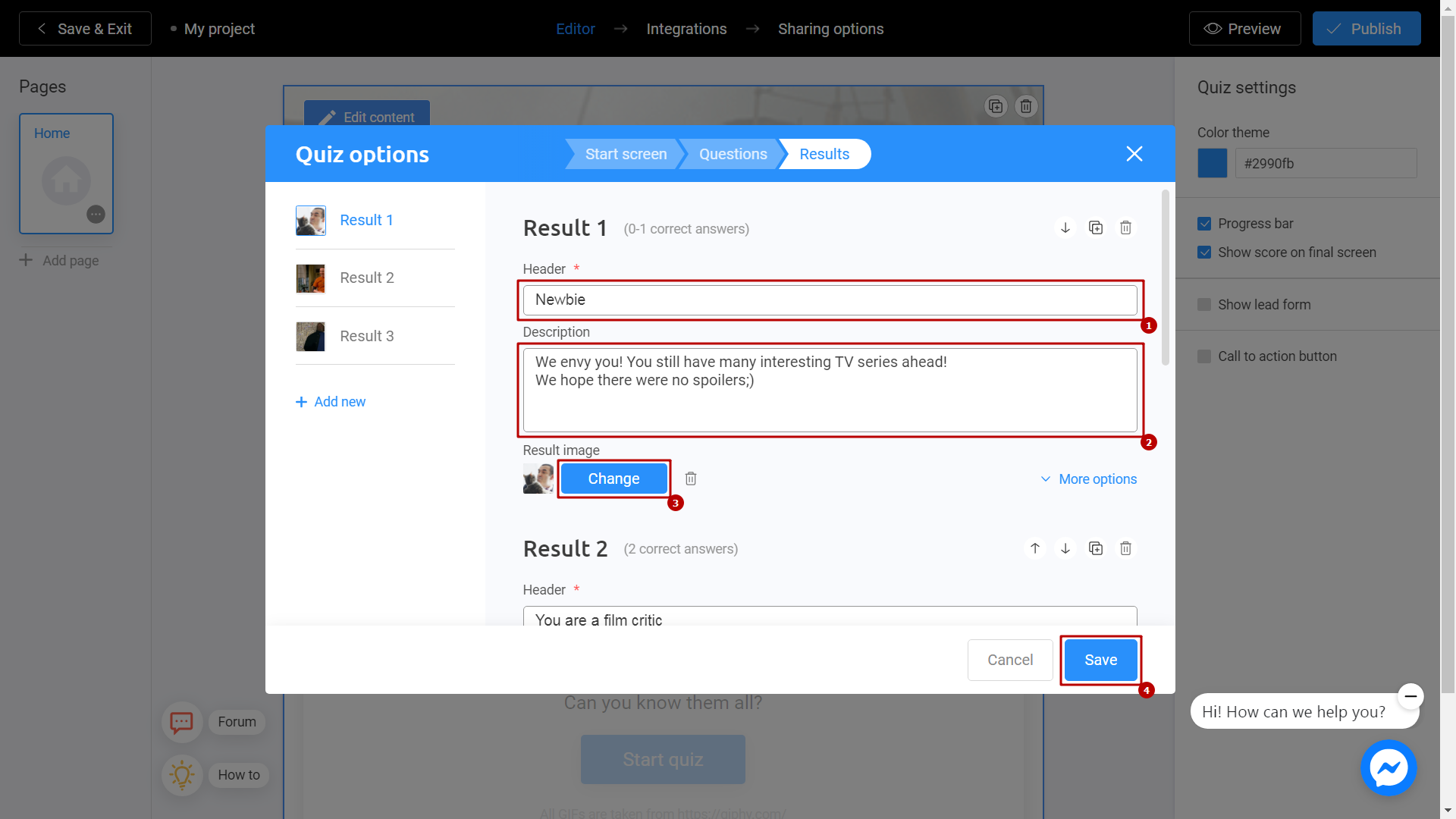This screenshot has height=819, width=1456.
Task: Click the duplicate result icon for Result 1
Action: [1096, 228]
